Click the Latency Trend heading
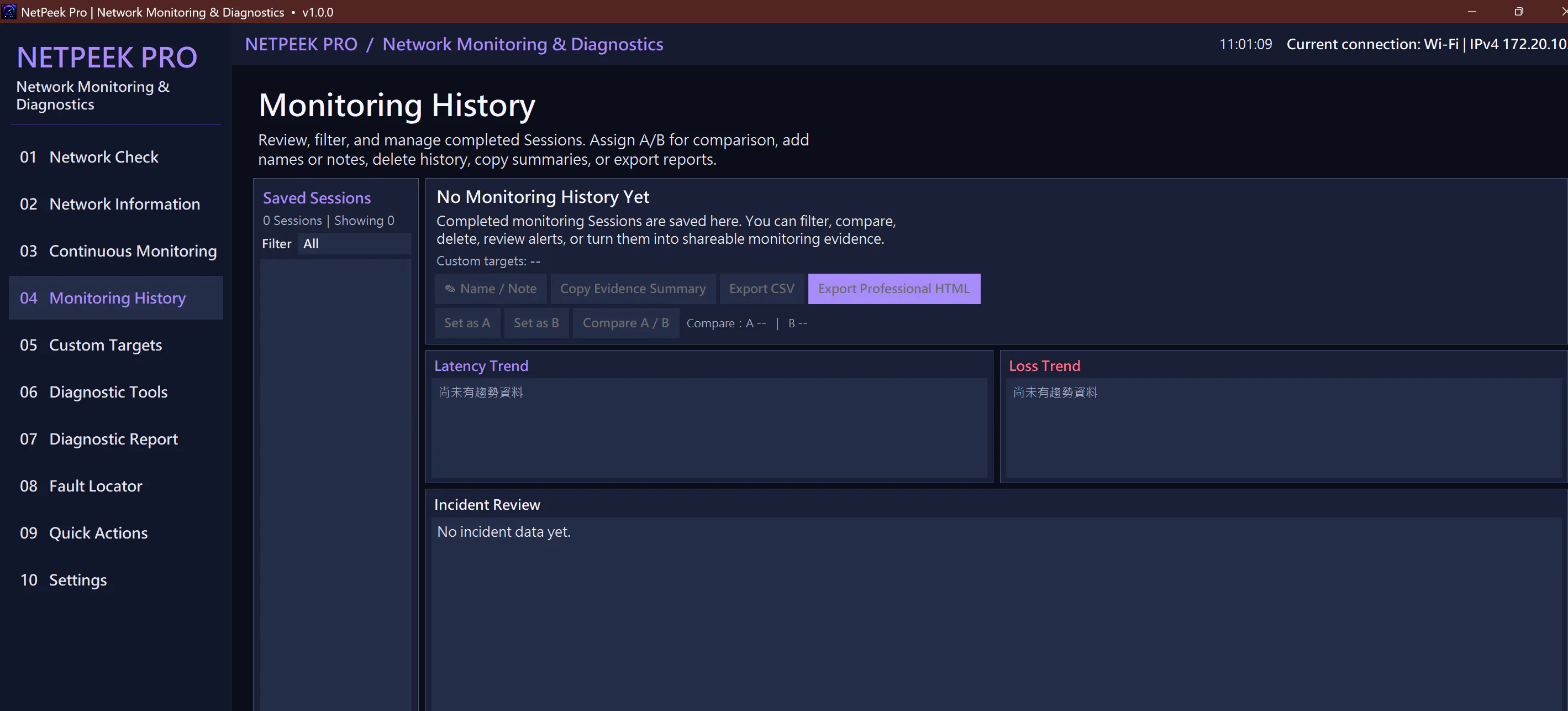Image resolution: width=1568 pixels, height=711 pixels. (x=481, y=365)
